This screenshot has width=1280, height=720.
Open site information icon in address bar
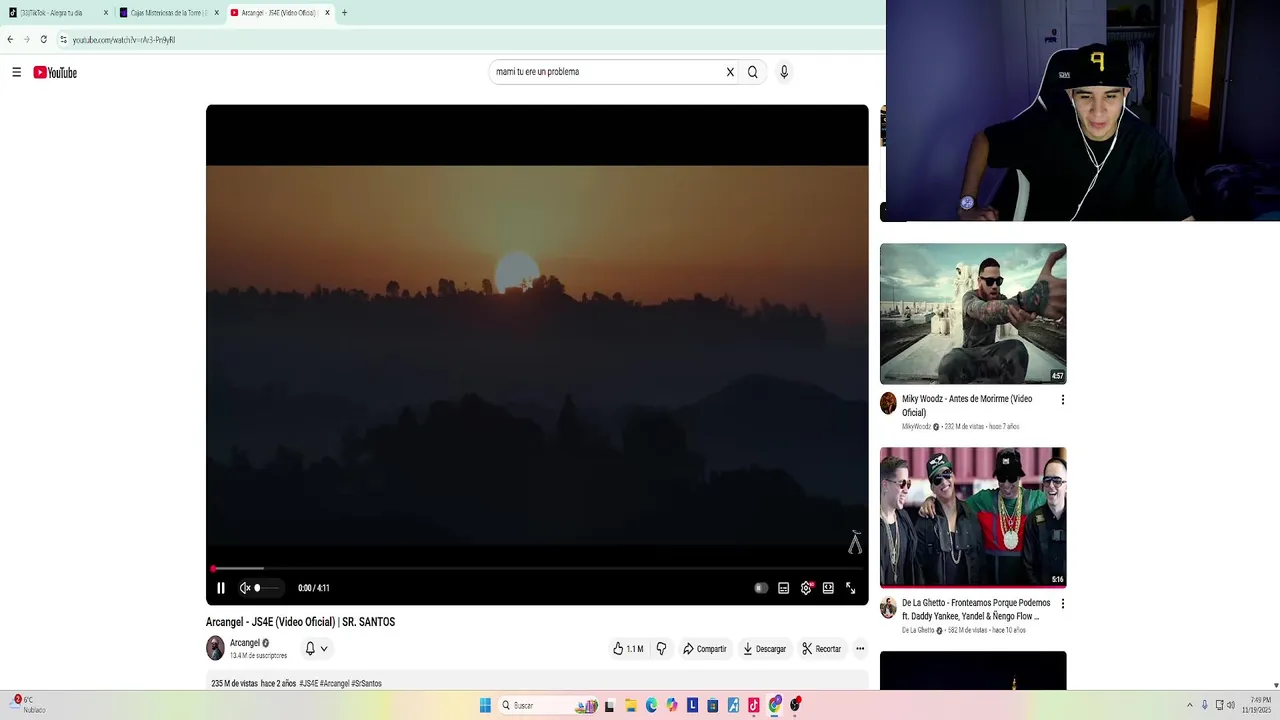[63, 40]
